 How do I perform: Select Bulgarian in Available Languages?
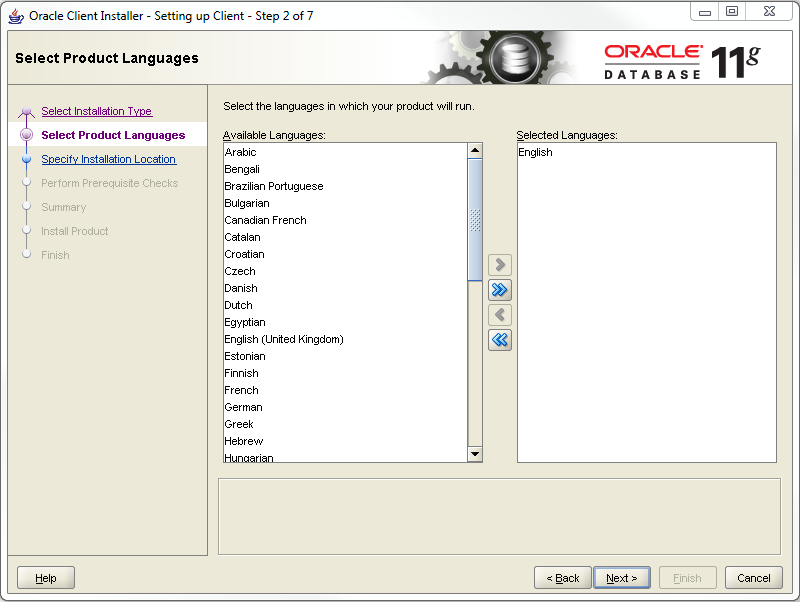[345, 203]
